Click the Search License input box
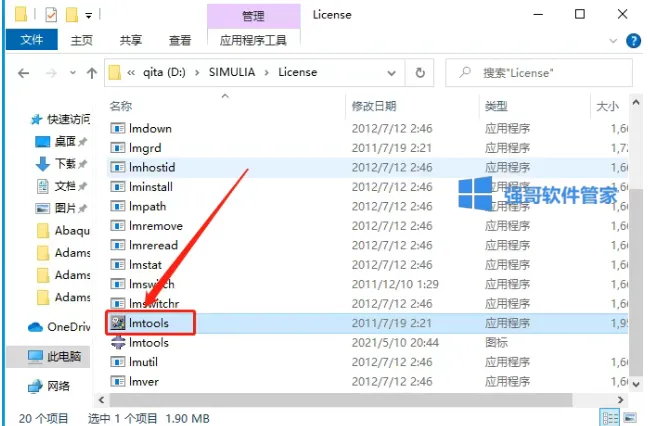This screenshot has width=648, height=426. 539,73
